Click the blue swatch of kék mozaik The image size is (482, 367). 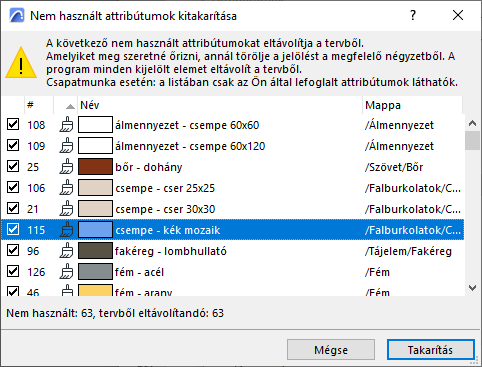[95, 230]
